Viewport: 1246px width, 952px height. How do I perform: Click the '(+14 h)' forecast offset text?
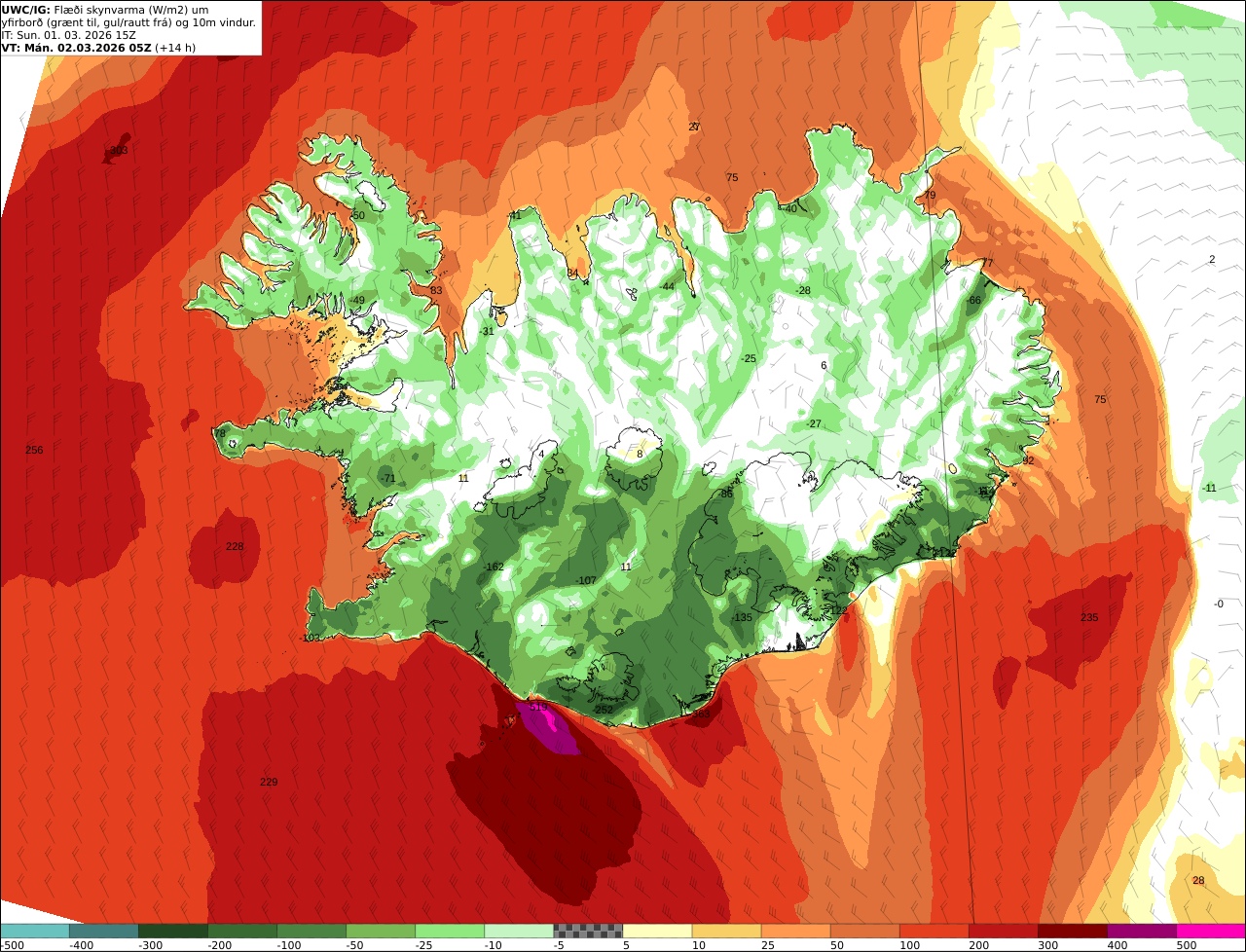pyautogui.click(x=175, y=47)
